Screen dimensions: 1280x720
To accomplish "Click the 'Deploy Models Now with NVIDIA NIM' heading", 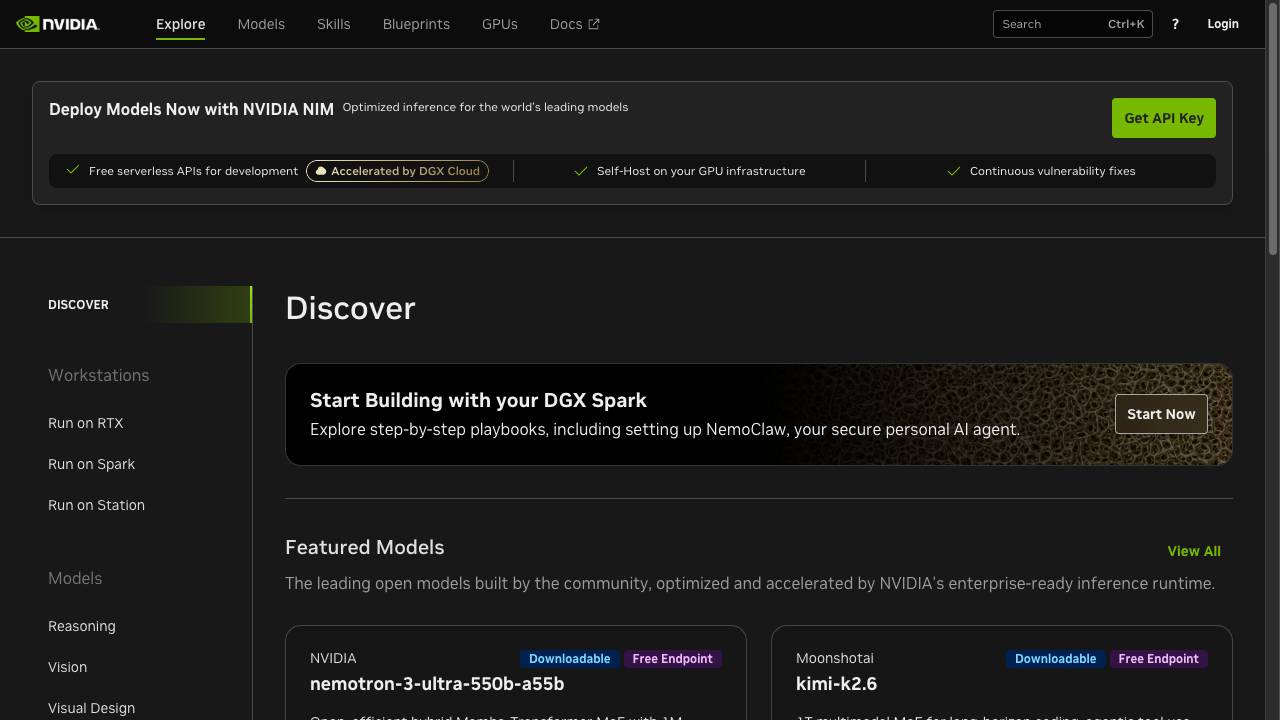I will click(191, 109).
